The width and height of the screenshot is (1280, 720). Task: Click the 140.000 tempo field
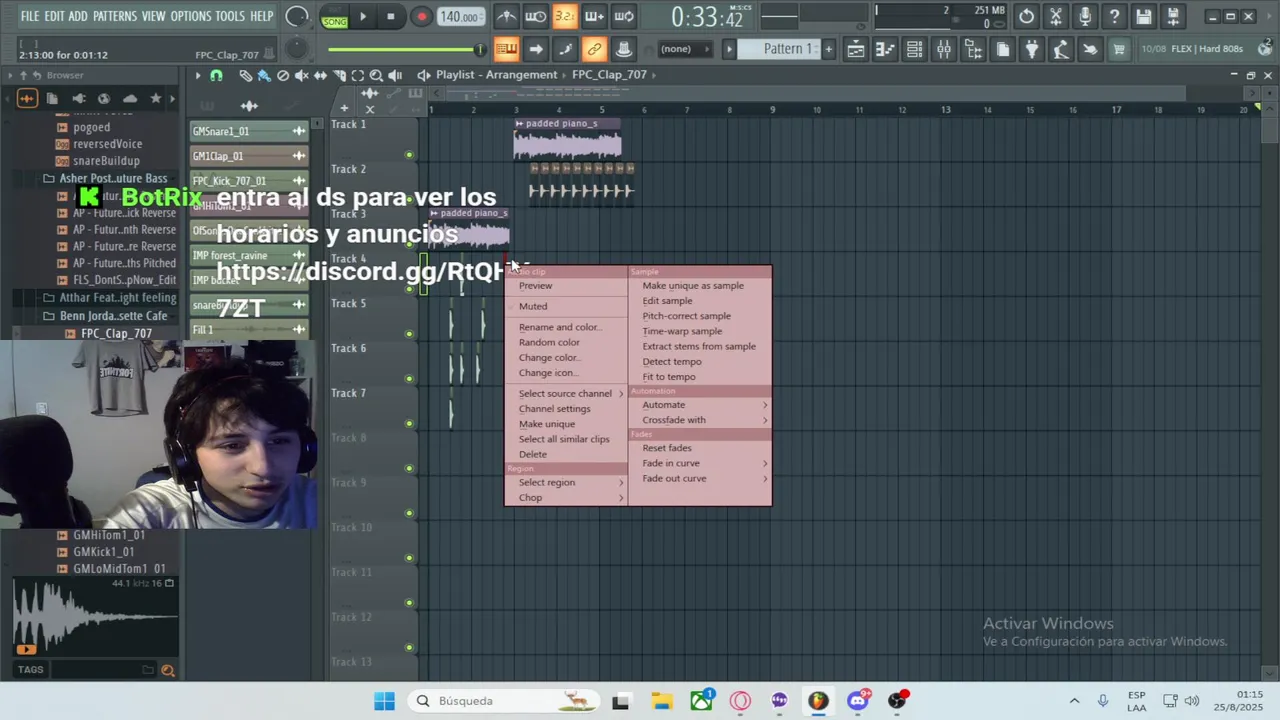pos(460,17)
